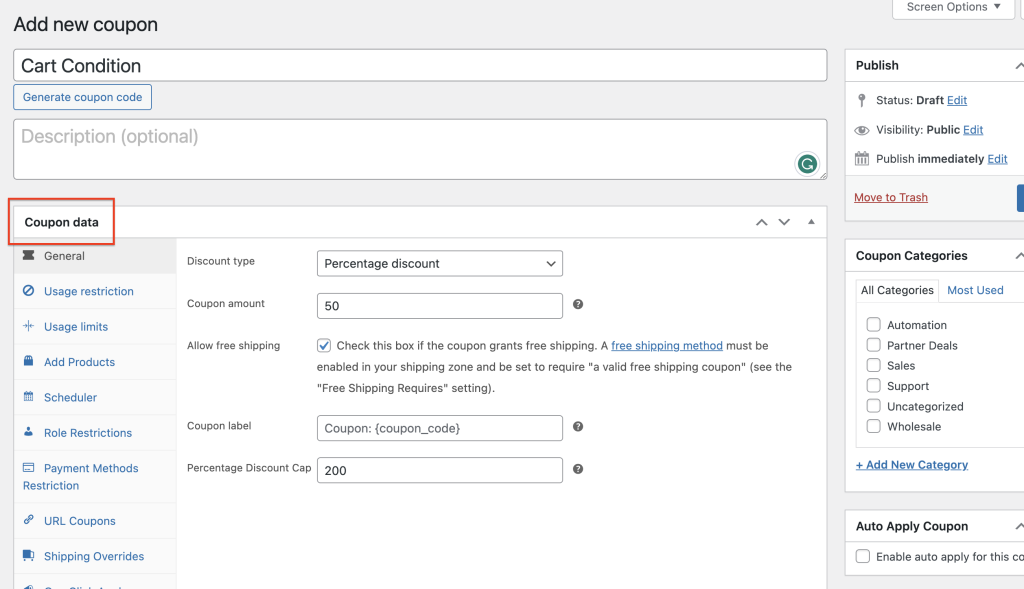Click the Visibility eye icon in Publish
This screenshot has height=589, width=1024.
coord(862,130)
